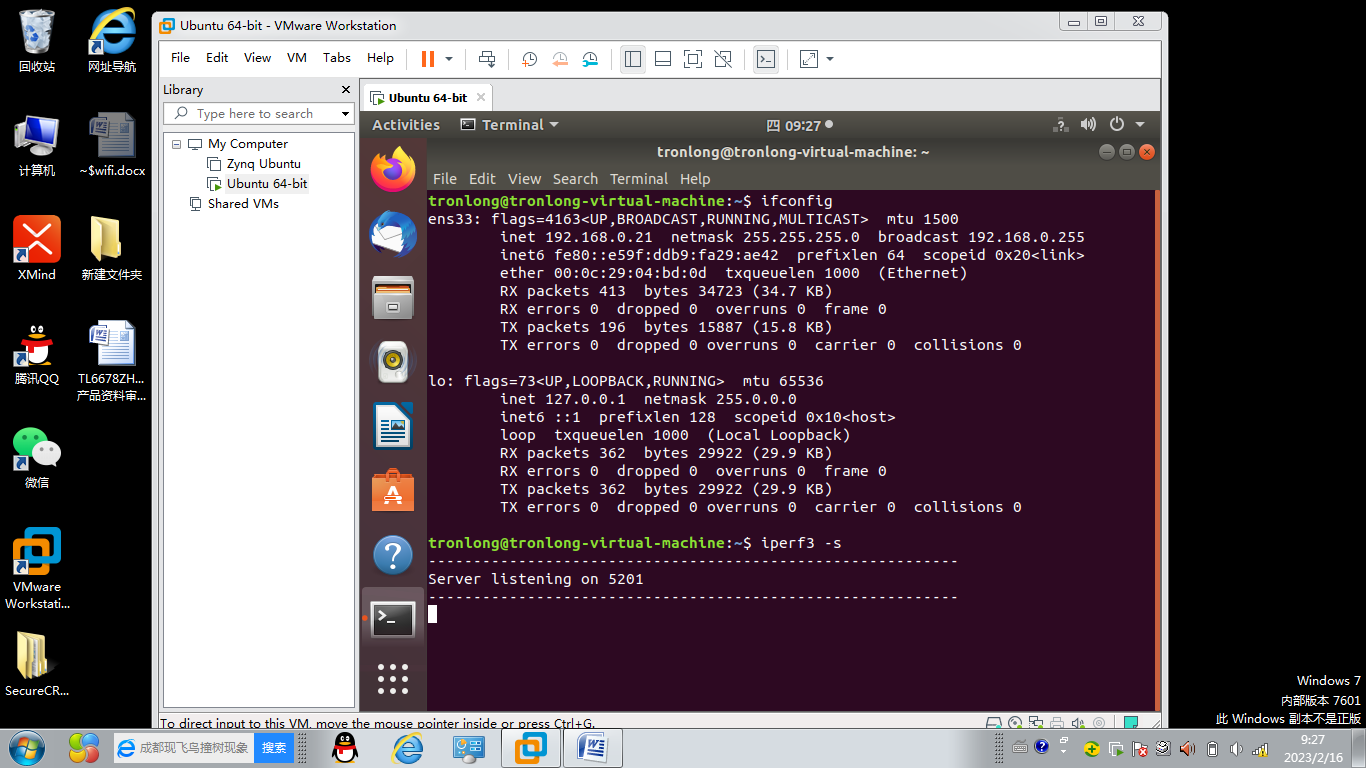The height and width of the screenshot is (768, 1366).
Task: Show Applications grid in the Ubuntu dock
Action: 393,679
